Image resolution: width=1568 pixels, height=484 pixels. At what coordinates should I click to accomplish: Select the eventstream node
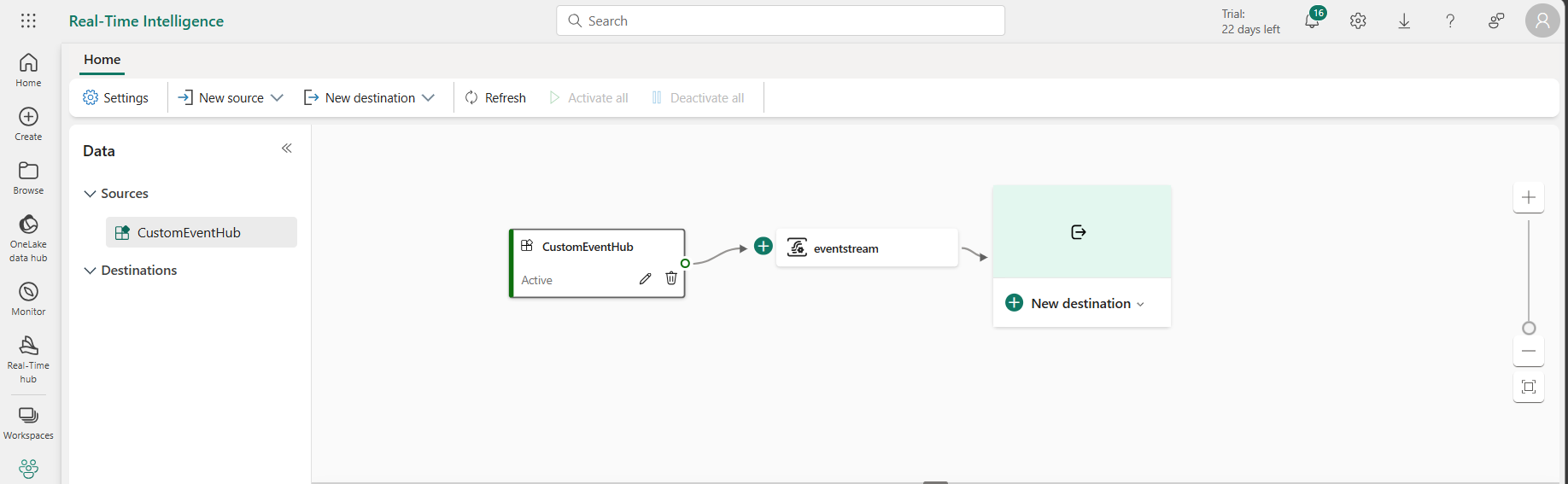coord(867,248)
